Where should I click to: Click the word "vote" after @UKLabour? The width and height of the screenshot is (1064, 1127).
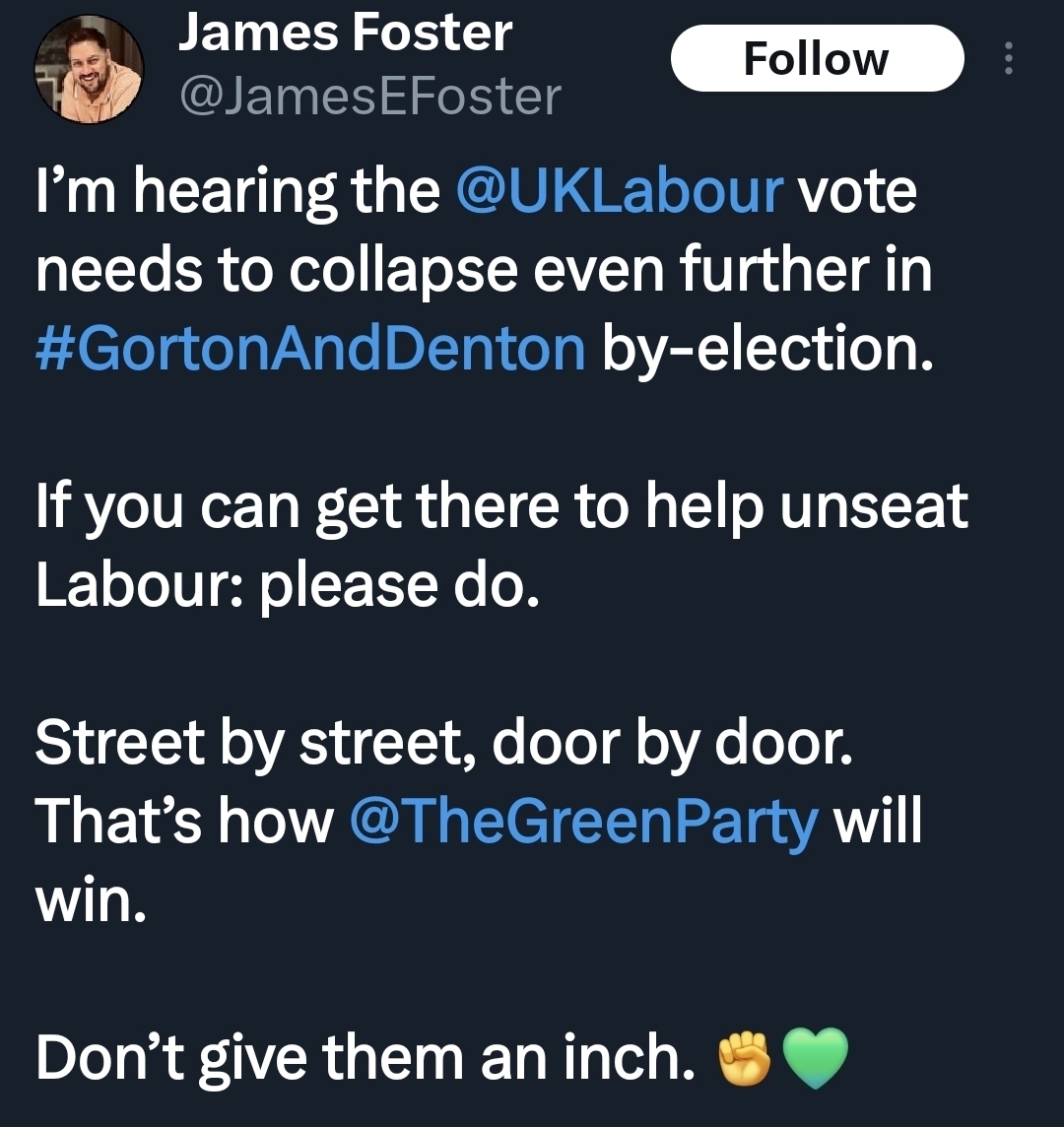tap(857, 191)
